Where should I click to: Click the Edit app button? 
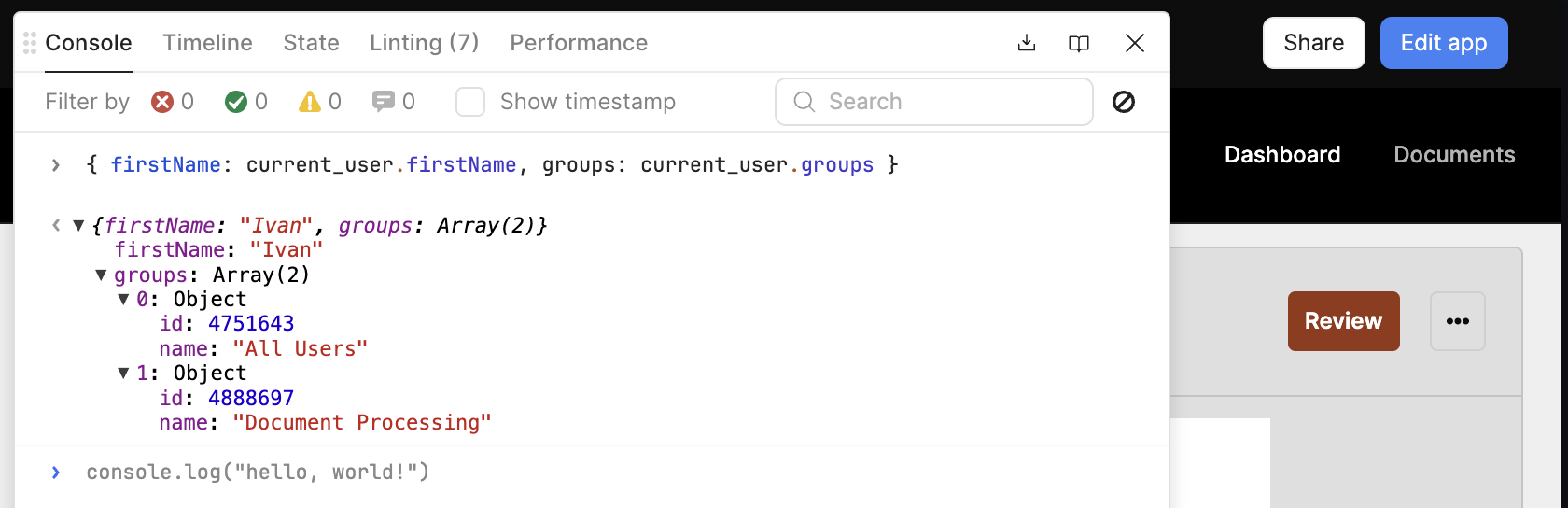(x=1443, y=43)
